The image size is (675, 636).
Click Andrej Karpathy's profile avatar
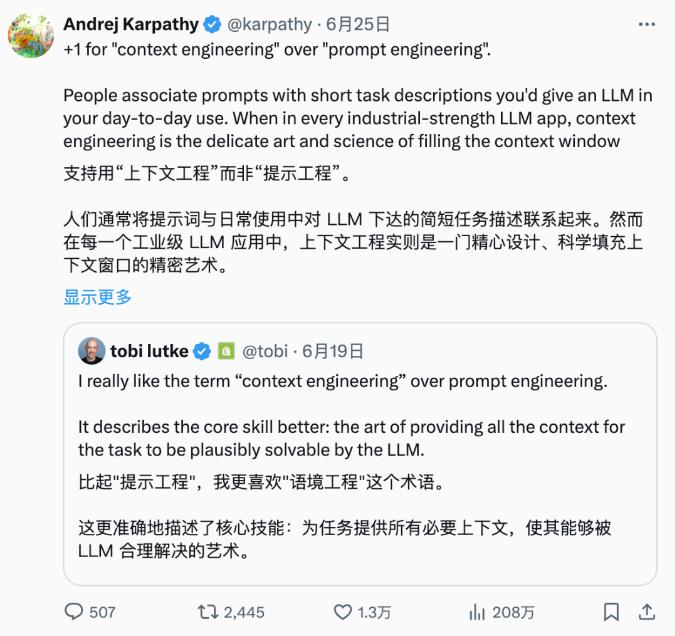pos(30,35)
